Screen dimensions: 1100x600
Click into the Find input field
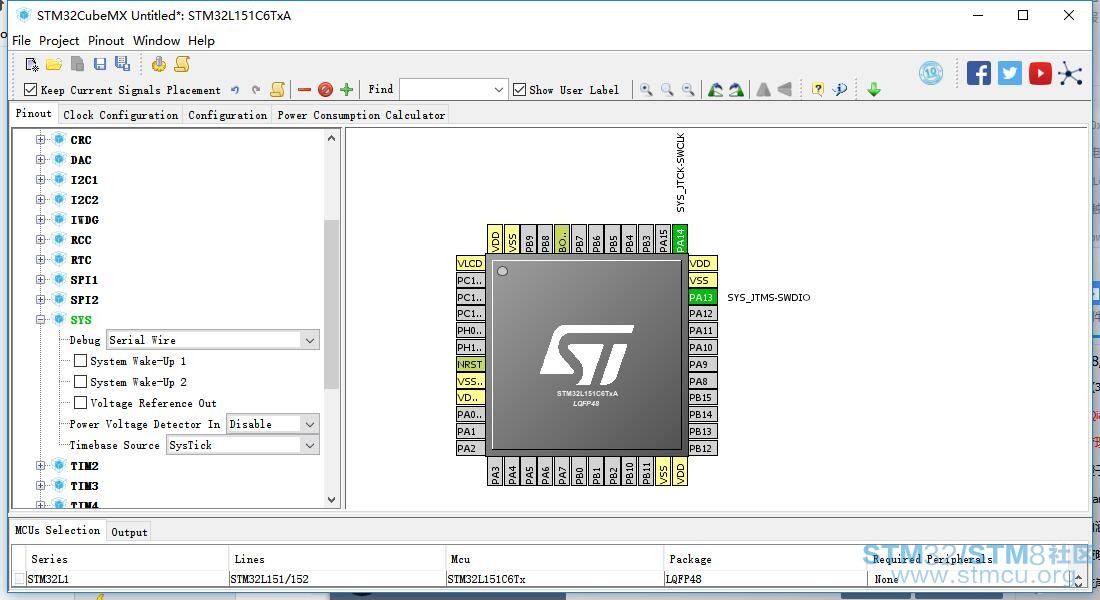pyautogui.click(x=445, y=90)
